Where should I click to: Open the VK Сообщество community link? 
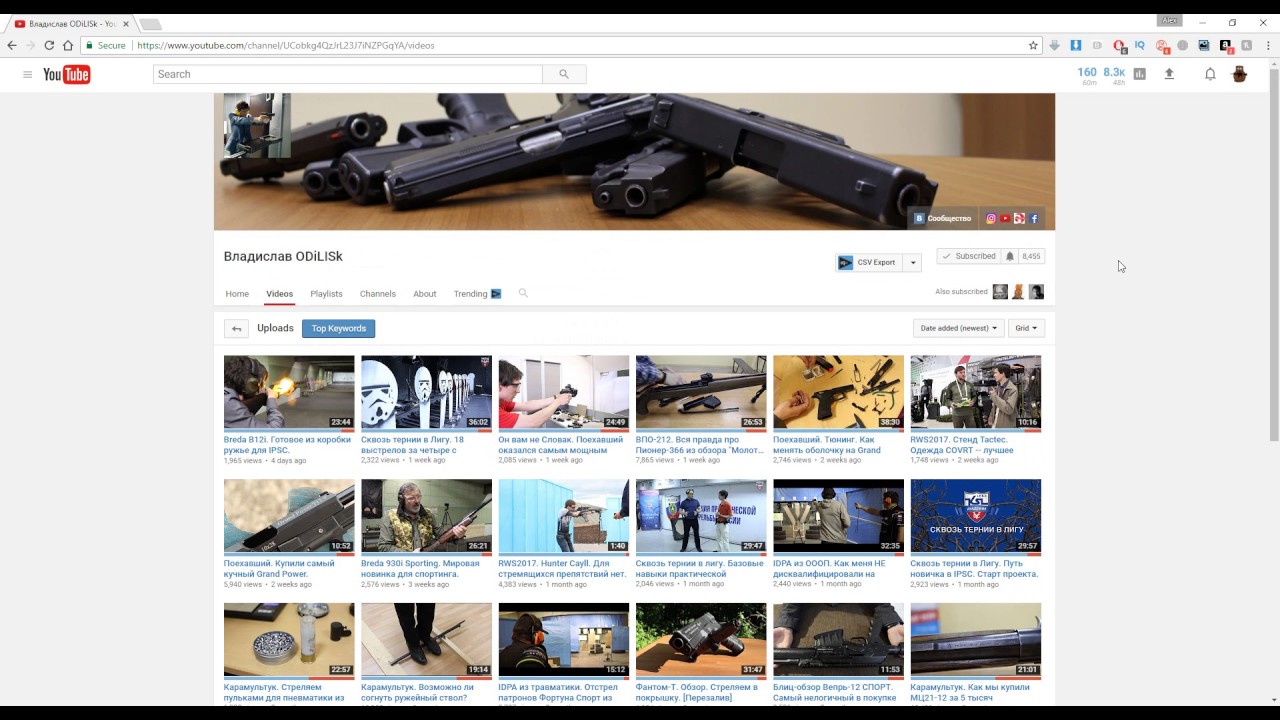[942, 218]
